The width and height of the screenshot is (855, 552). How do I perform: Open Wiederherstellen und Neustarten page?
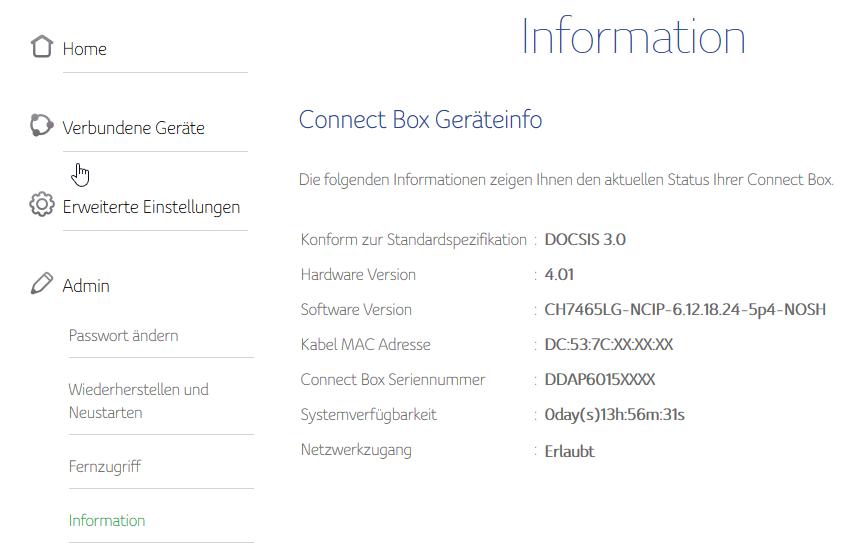pos(138,401)
